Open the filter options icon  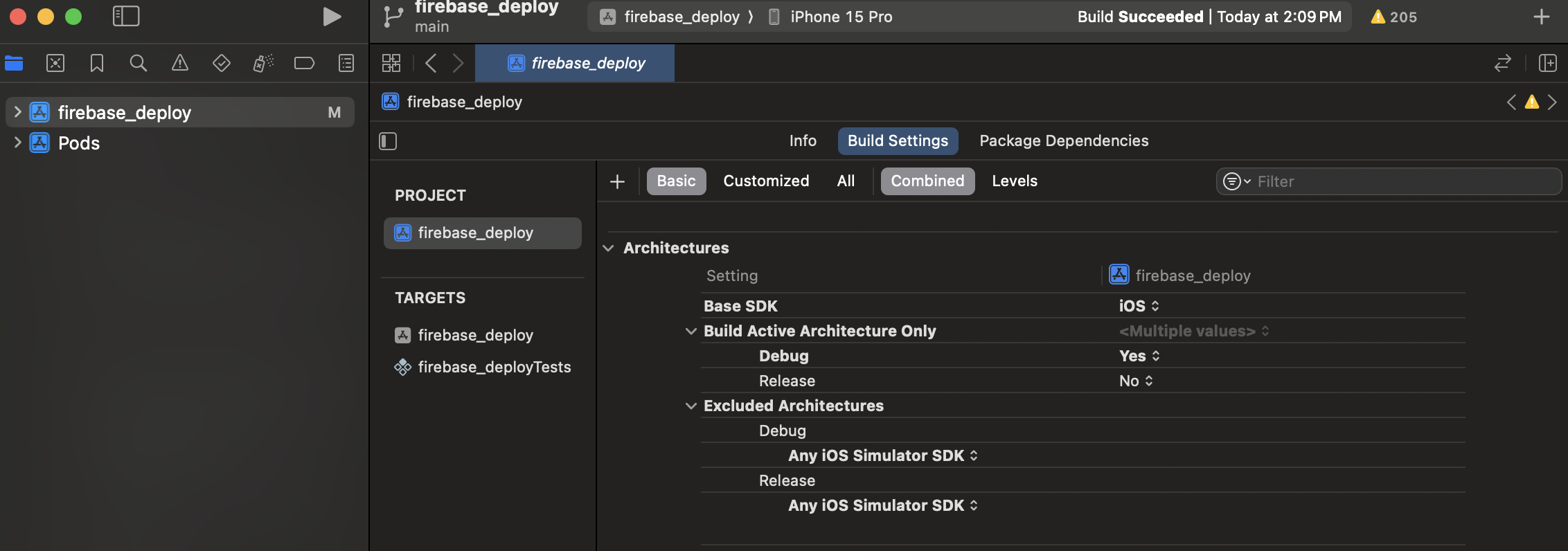click(x=1236, y=181)
